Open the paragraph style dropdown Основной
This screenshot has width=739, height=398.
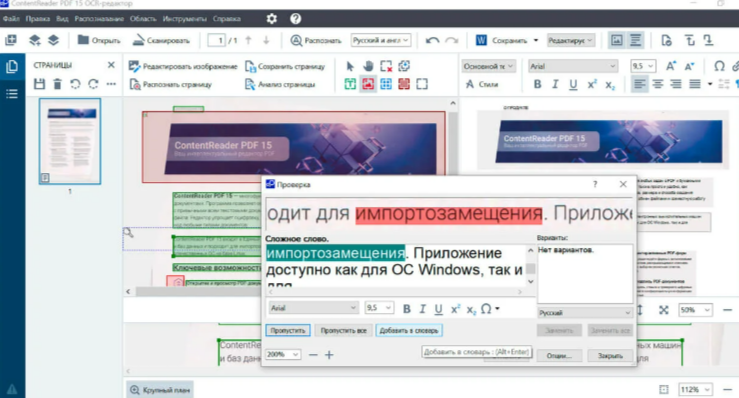tap(488, 66)
